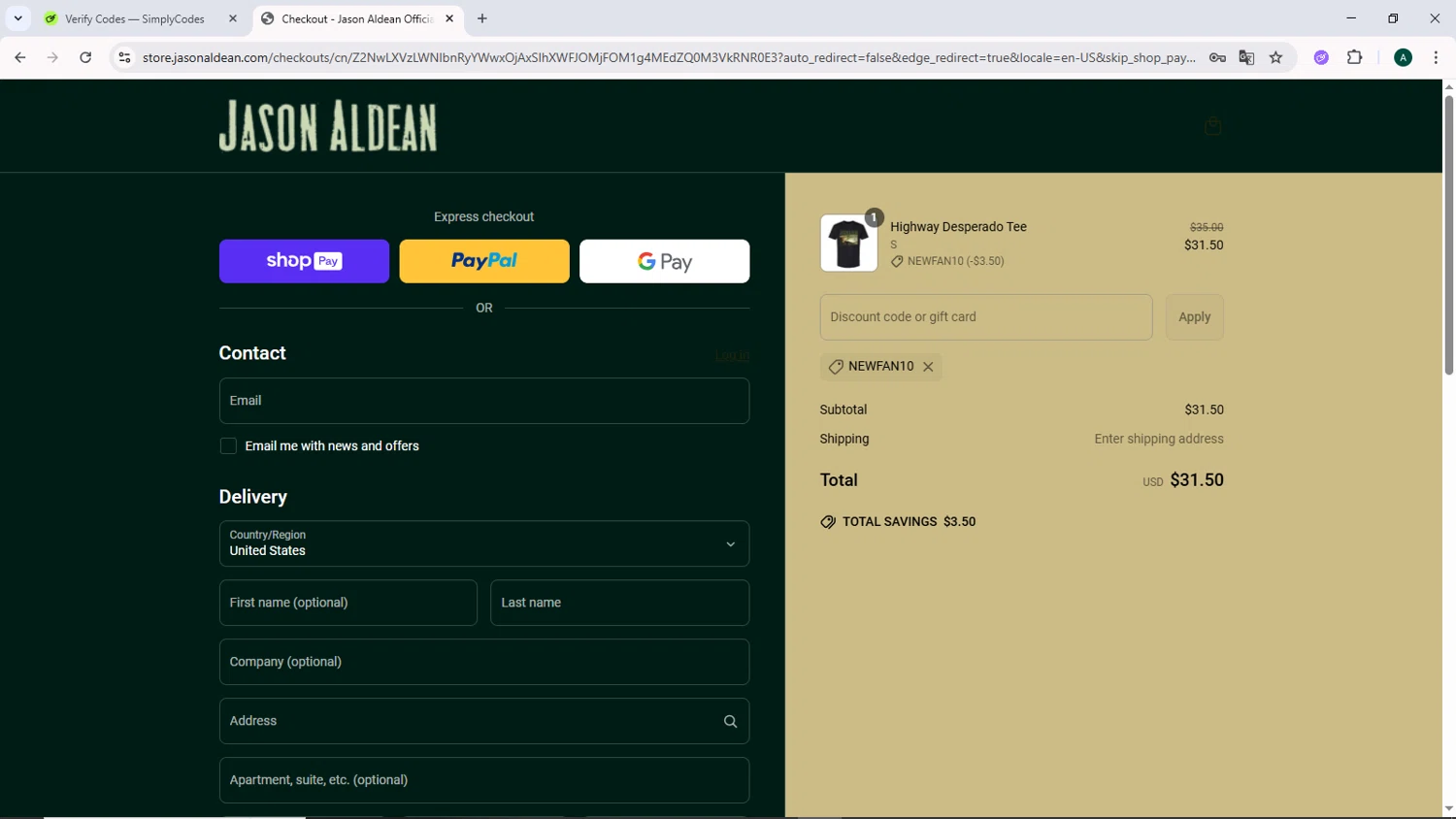Expand the Country/Region dropdown
Viewport: 1456px width, 819px height.
[484, 543]
